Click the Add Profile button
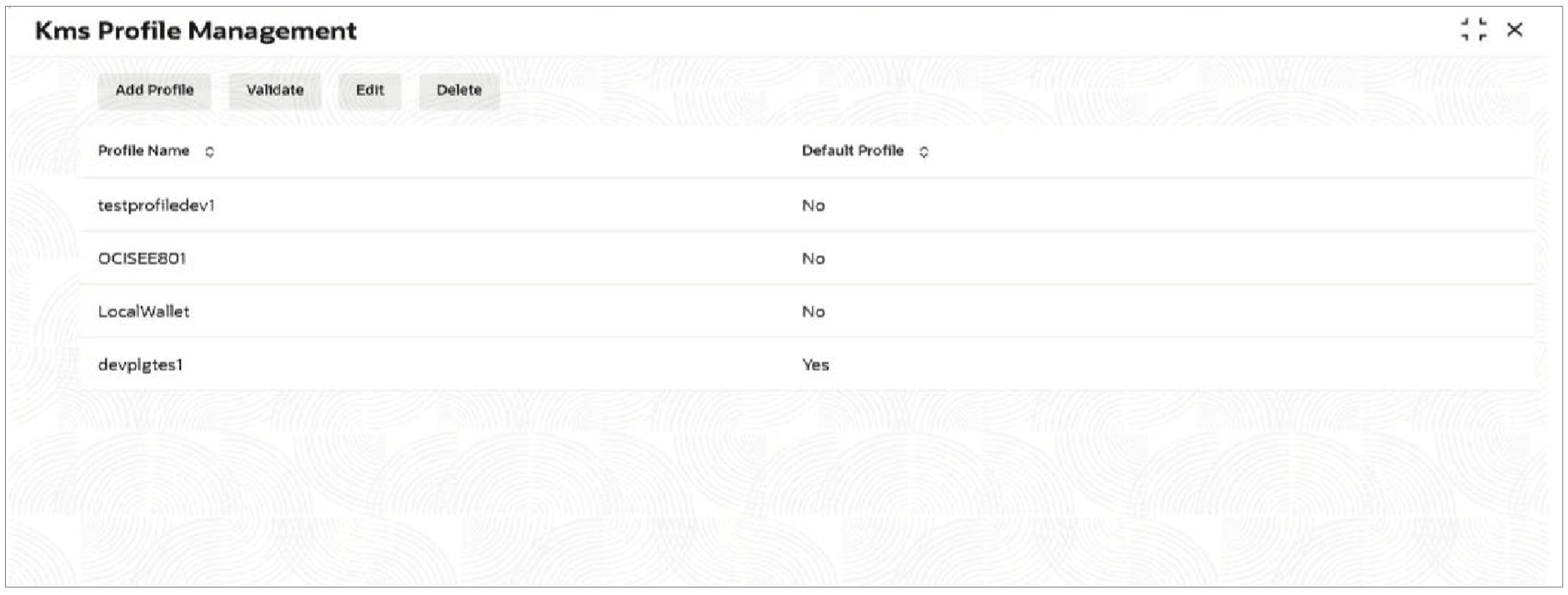Viewport: 1568px width, 595px height. coord(154,91)
